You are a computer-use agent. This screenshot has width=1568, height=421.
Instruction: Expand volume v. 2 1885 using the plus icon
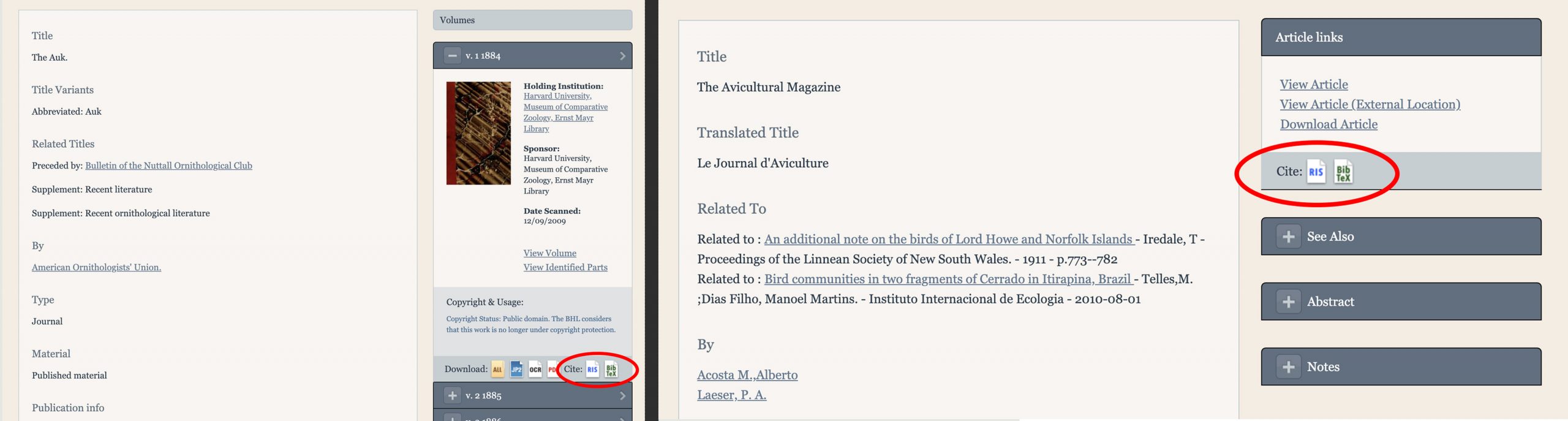tap(452, 395)
